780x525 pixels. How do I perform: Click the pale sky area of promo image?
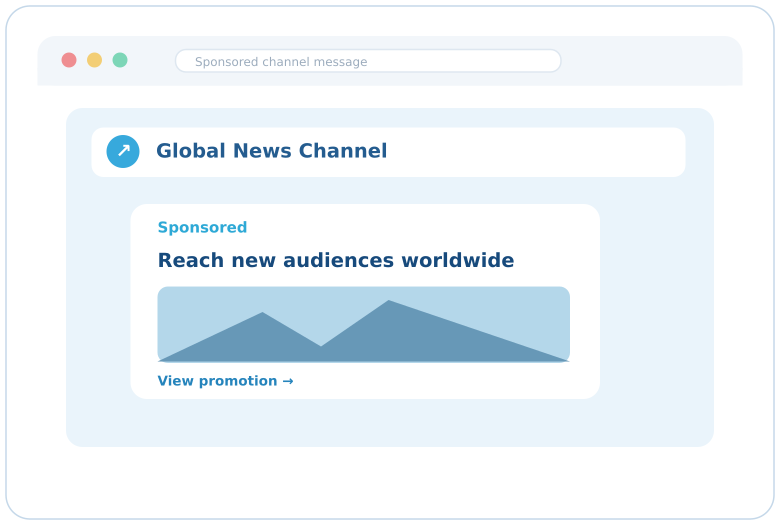(x=497, y=304)
